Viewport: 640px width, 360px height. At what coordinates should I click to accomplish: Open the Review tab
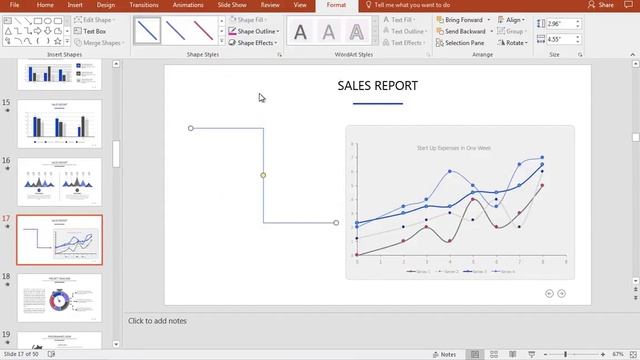(x=270, y=5)
